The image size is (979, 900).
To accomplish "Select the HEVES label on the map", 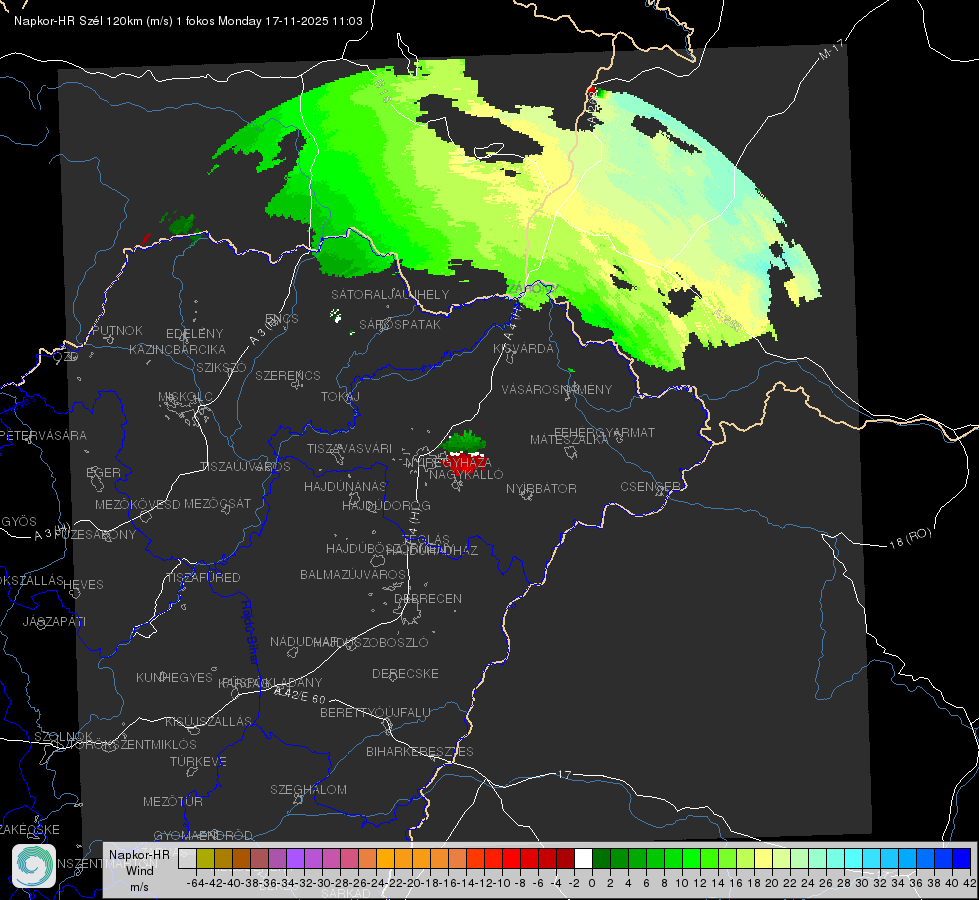I will [84, 585].
